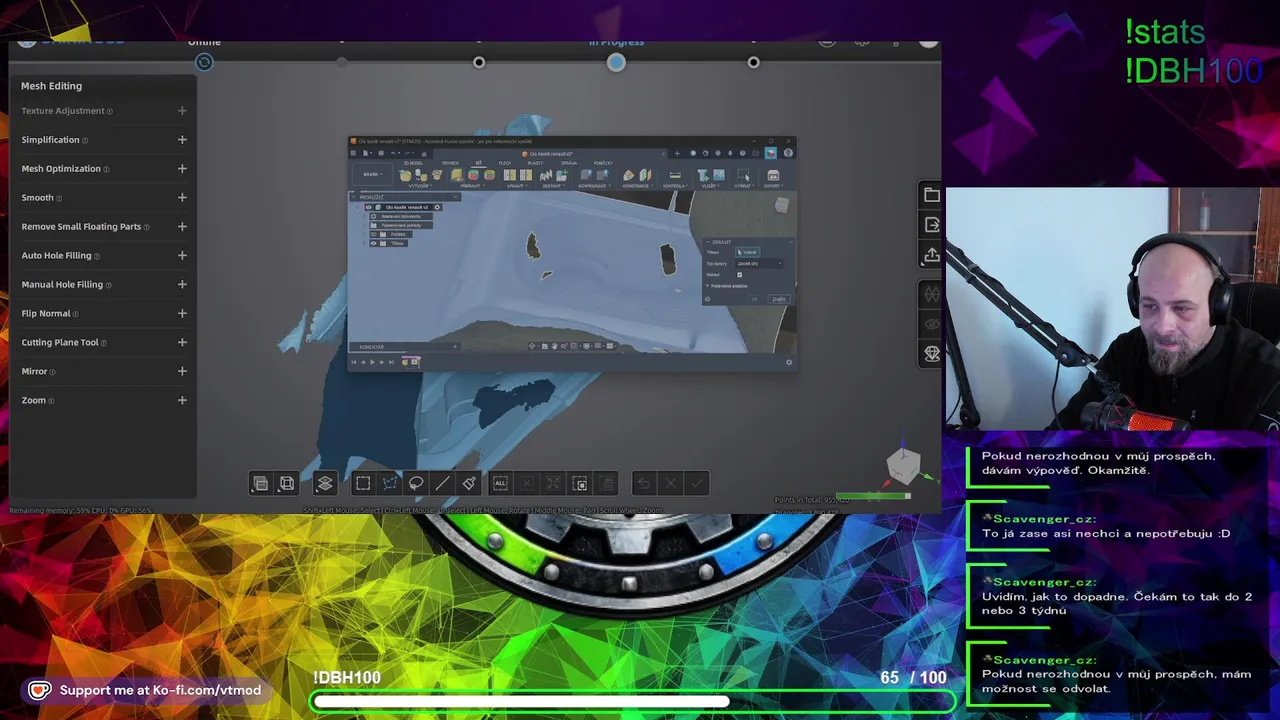Expand Remove Small Floating Parts section
This screenshot has width=1280, height=720.
182,227
